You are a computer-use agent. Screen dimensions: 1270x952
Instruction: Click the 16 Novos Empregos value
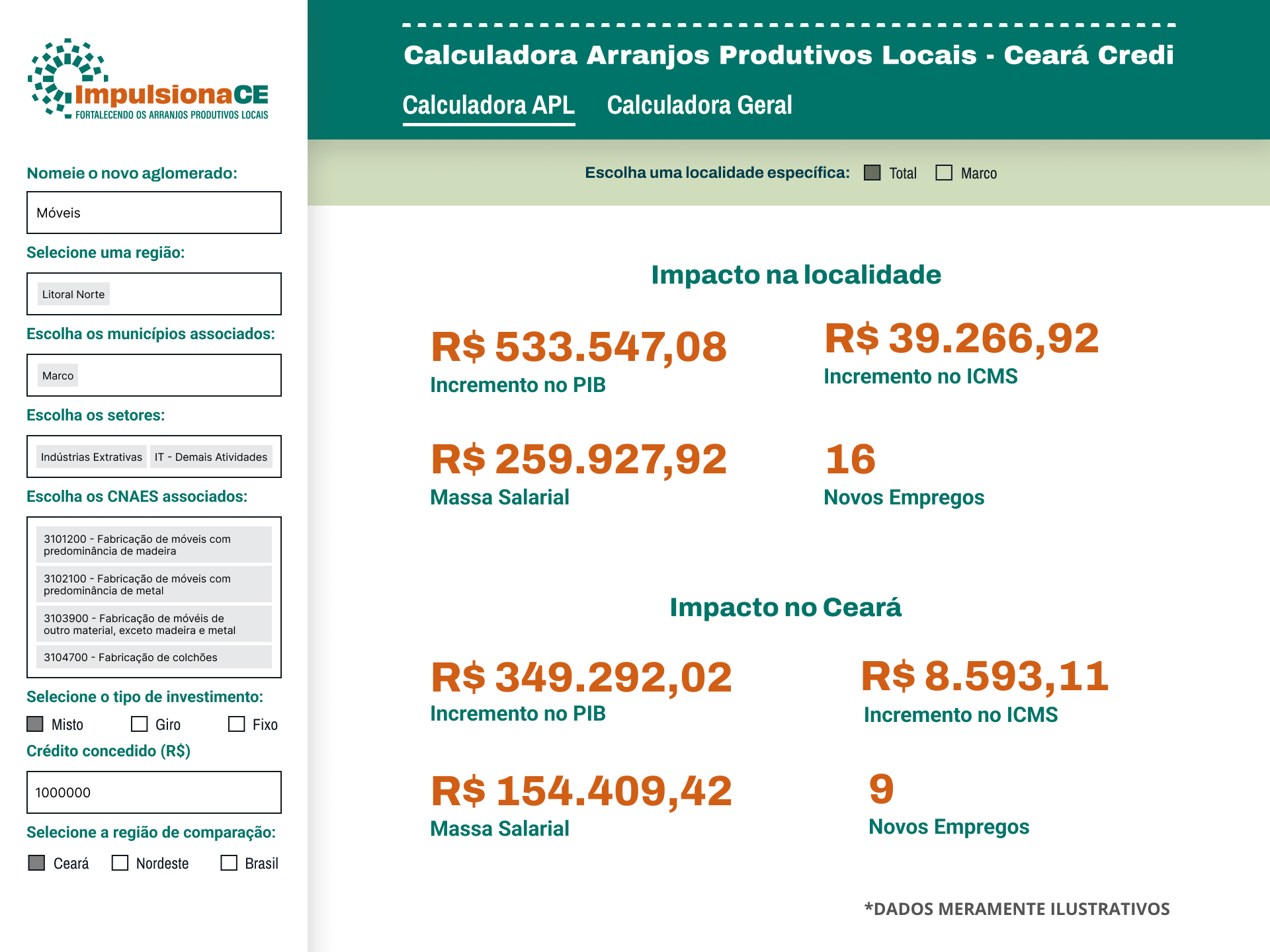tap(851, 459)
